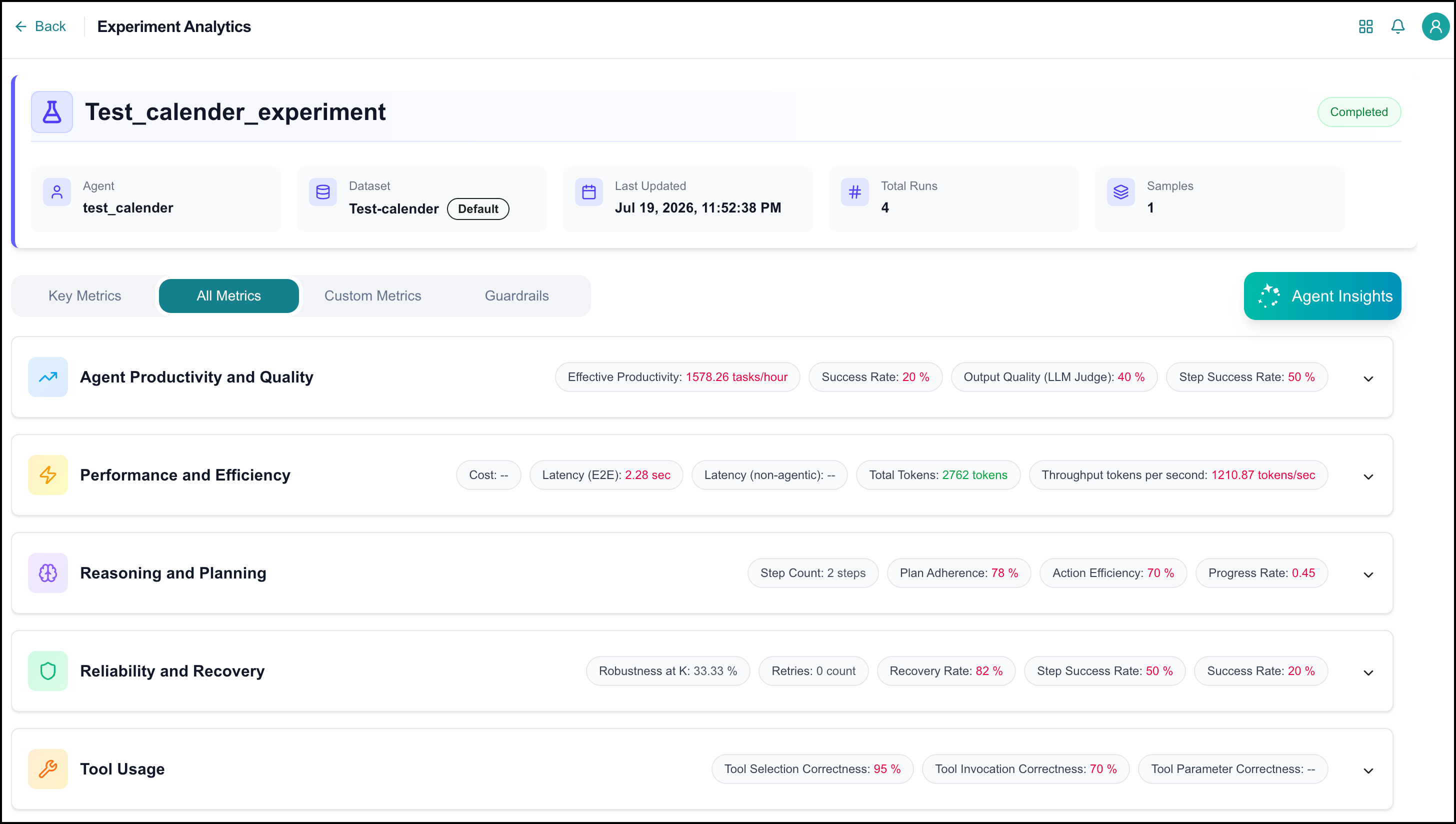Click the Latency (E2E) 2.28 sec chip
Image resolution: width=1456 pixels, height=824 pixels.
click(x=606, y=475)
